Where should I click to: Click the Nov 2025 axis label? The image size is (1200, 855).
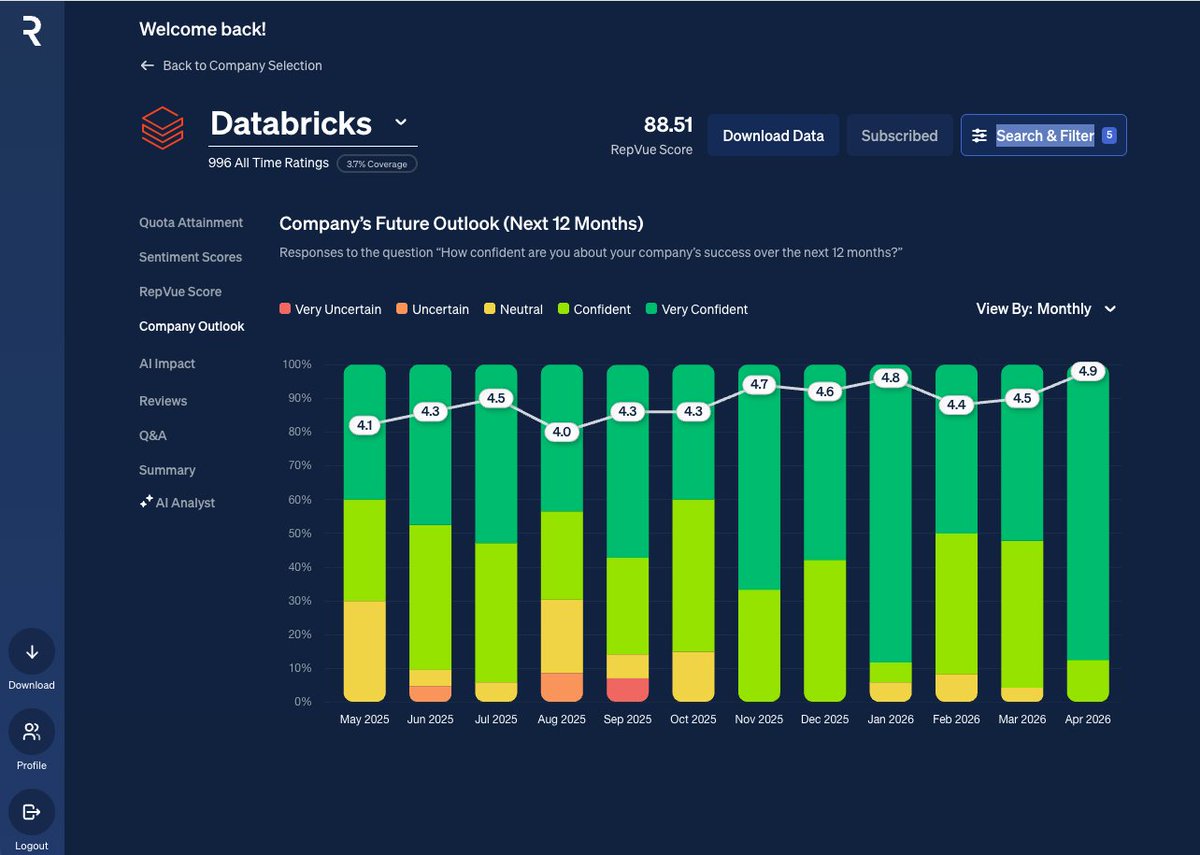[x=759, y=719]
